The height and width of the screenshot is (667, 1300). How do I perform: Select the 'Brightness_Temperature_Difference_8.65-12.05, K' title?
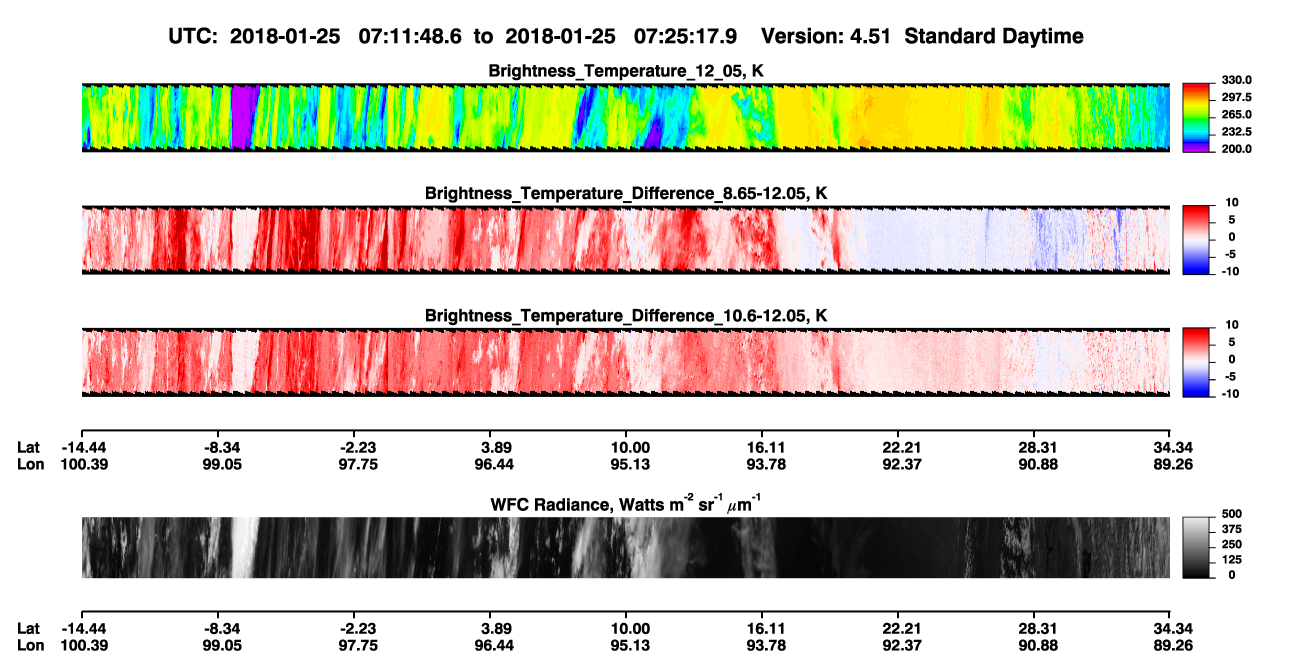coord(626,192)
